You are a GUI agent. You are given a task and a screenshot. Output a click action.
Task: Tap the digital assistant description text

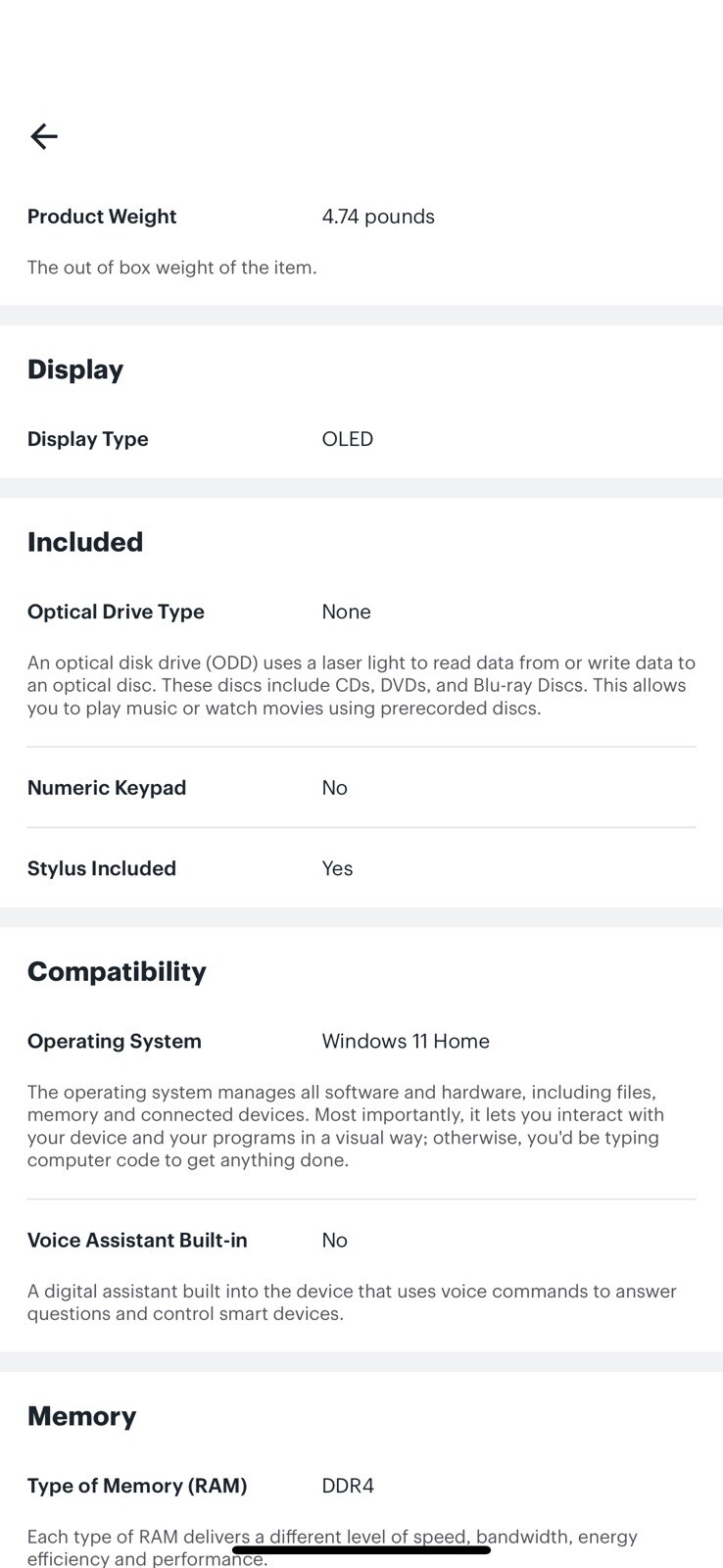tap(352, 1302)
